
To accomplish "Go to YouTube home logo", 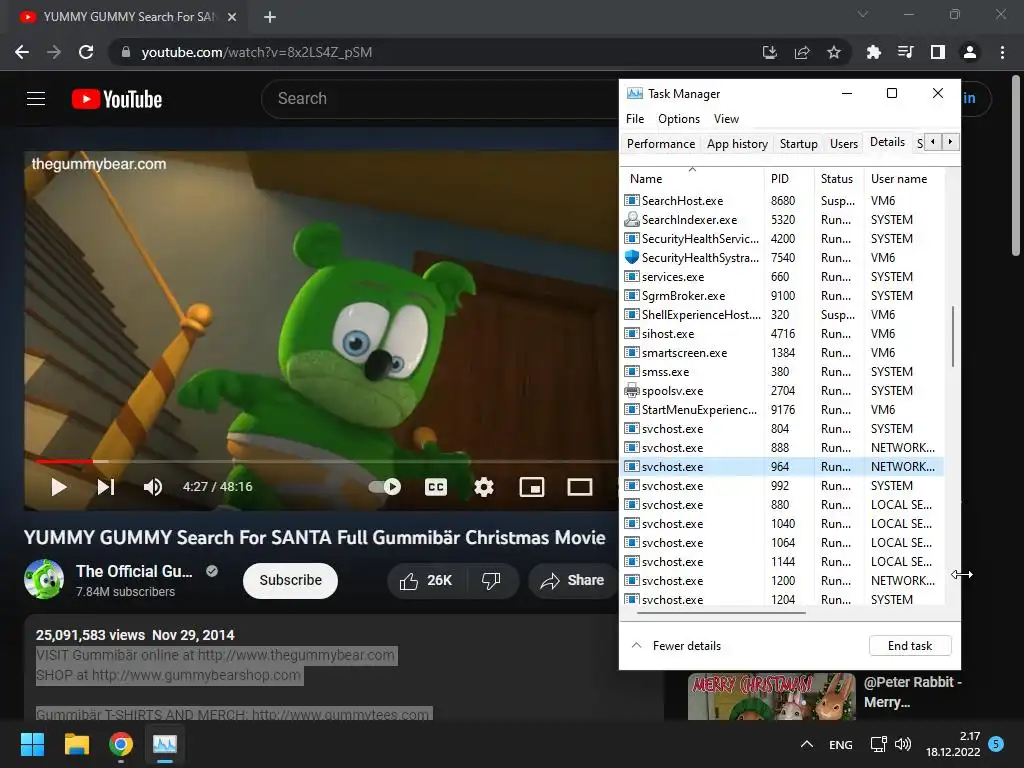I will [117, 99].
